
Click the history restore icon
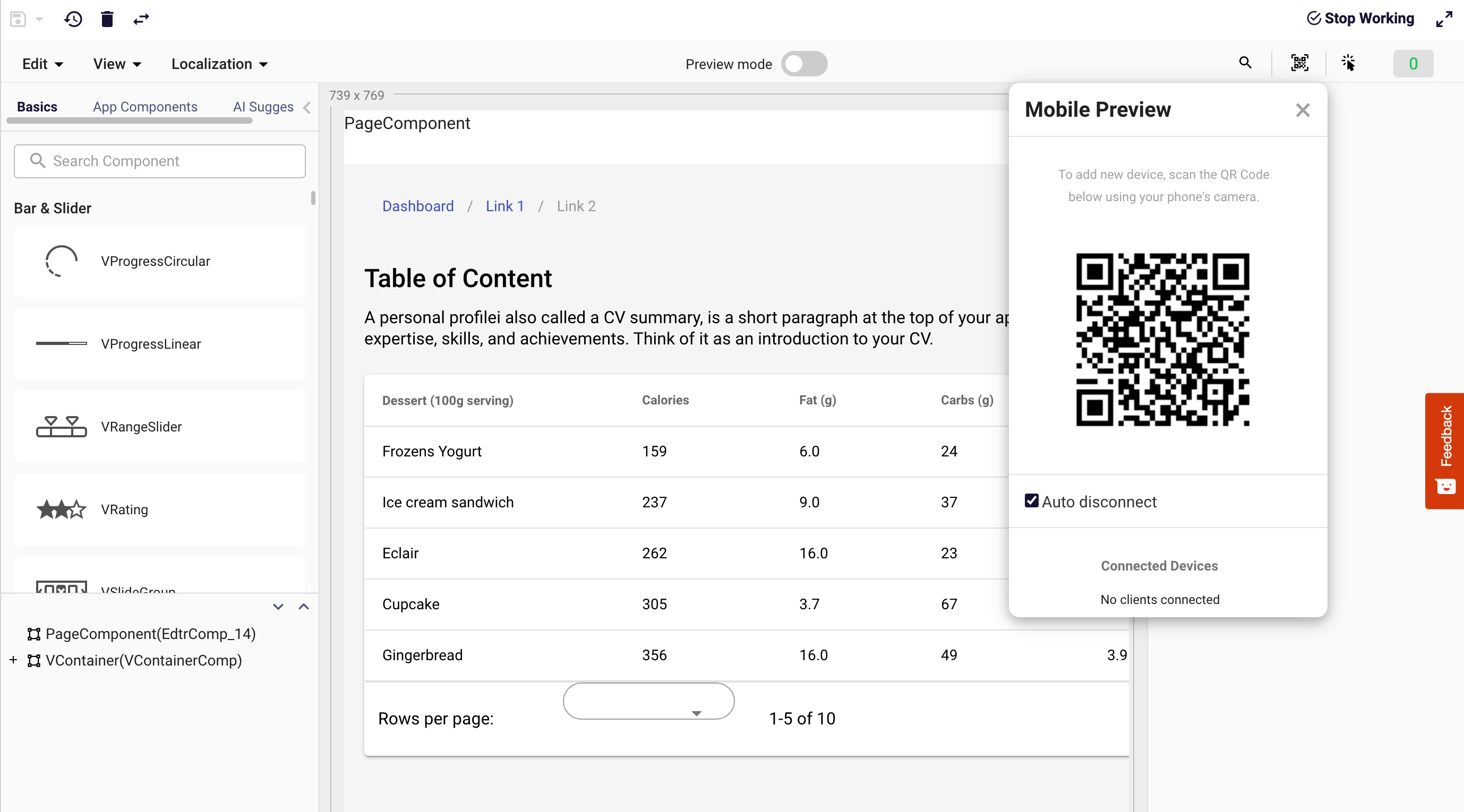(73, 19)
